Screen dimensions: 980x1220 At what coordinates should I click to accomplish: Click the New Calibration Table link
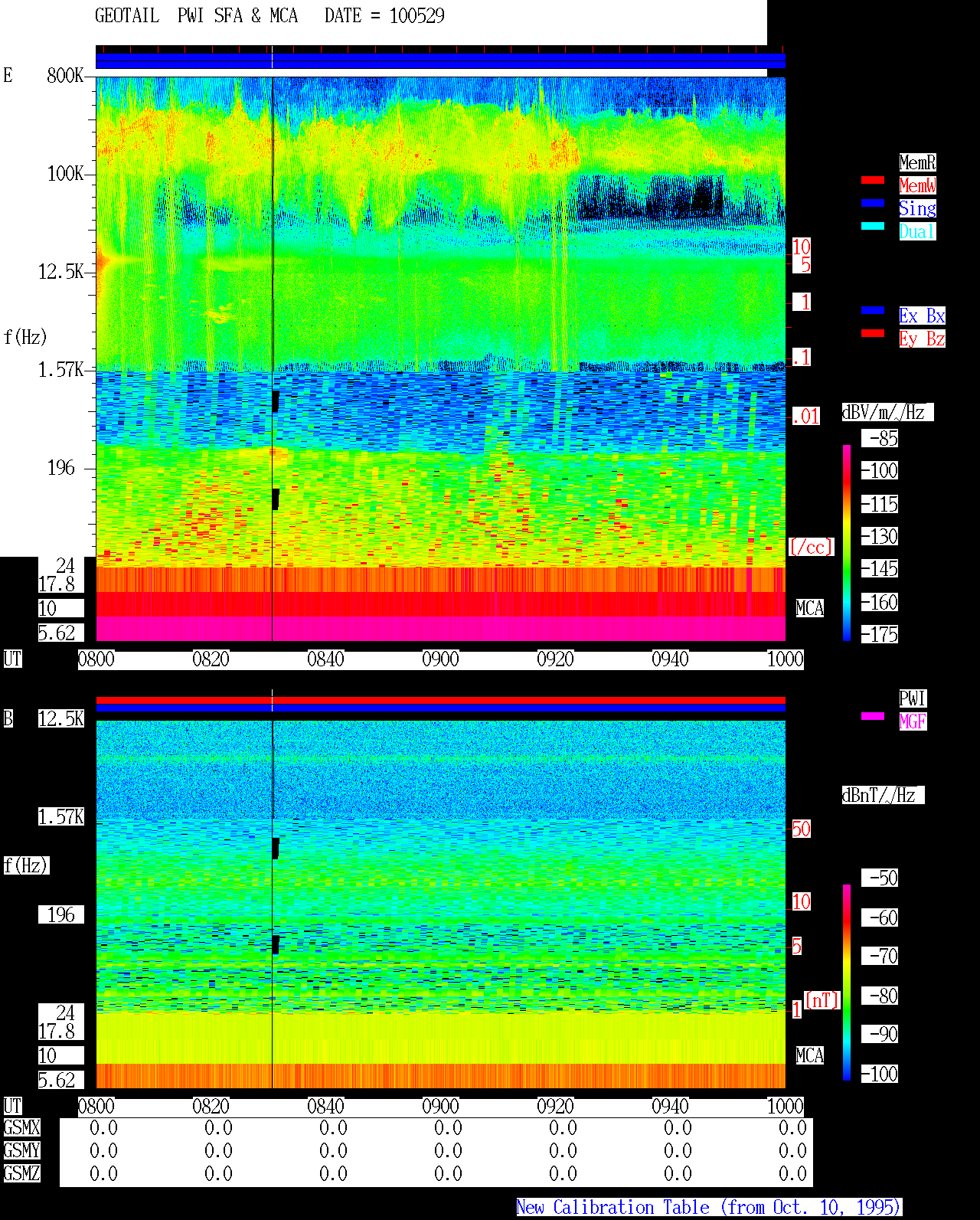click(709, 1208)
